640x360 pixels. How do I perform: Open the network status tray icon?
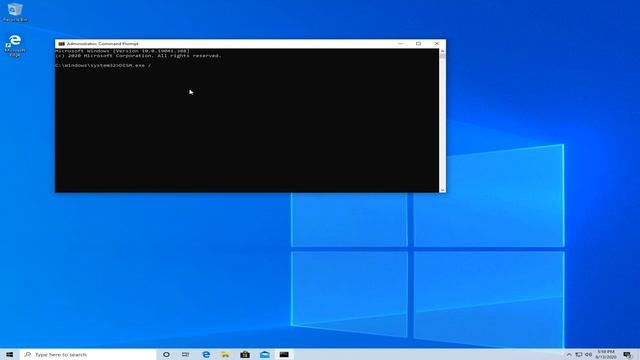click(x=579, y=355)
